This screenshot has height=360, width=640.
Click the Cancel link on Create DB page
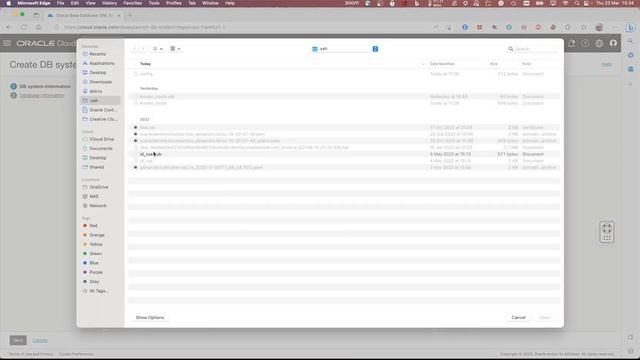tap(40, 340)
